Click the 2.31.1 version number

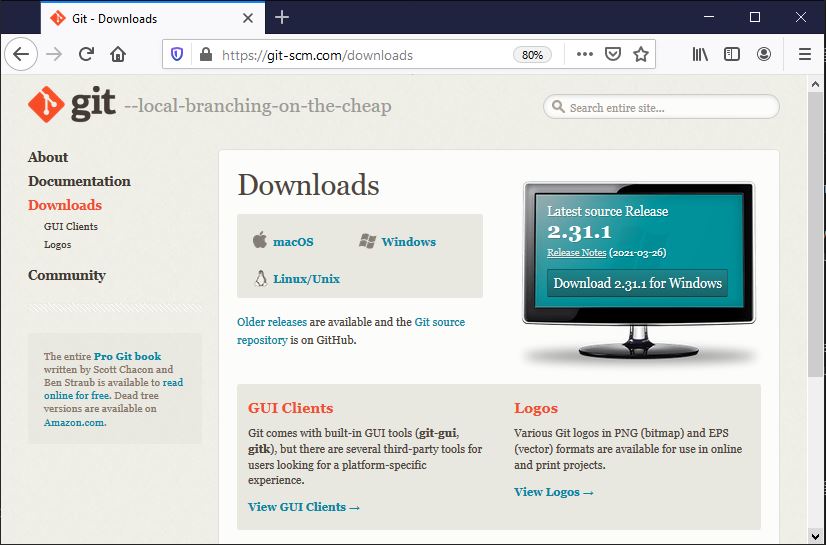pos(579,232)
